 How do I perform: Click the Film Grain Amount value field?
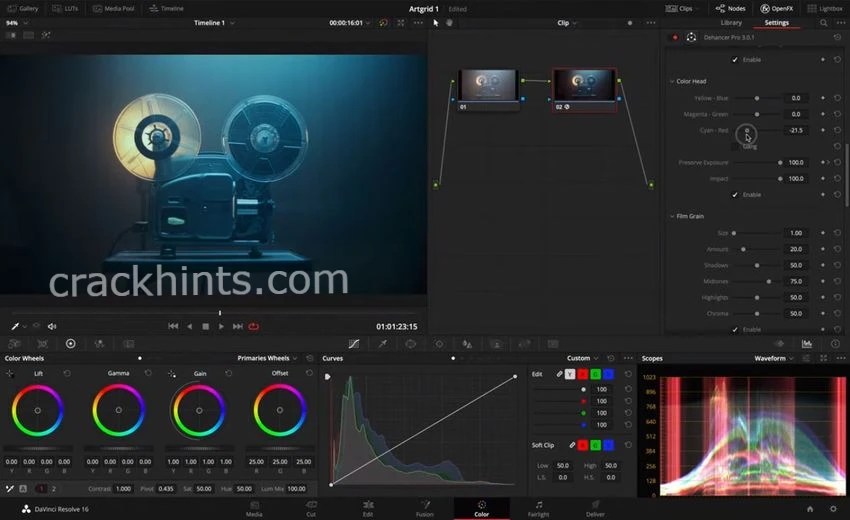(796, 249)
